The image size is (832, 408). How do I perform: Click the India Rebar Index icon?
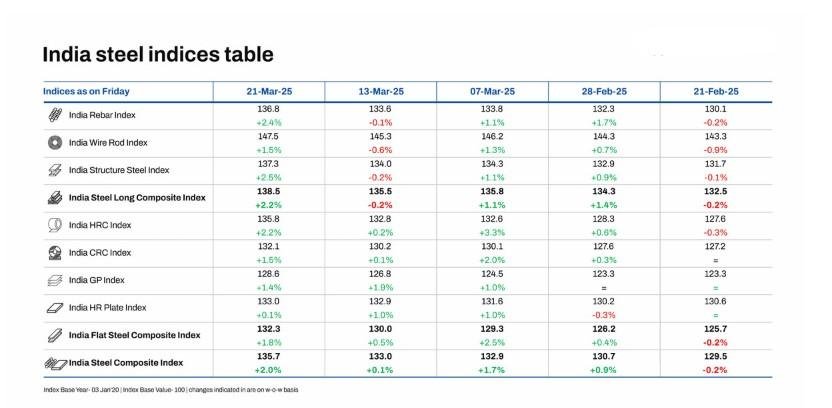pyautogui.click(x=56, y=115)
